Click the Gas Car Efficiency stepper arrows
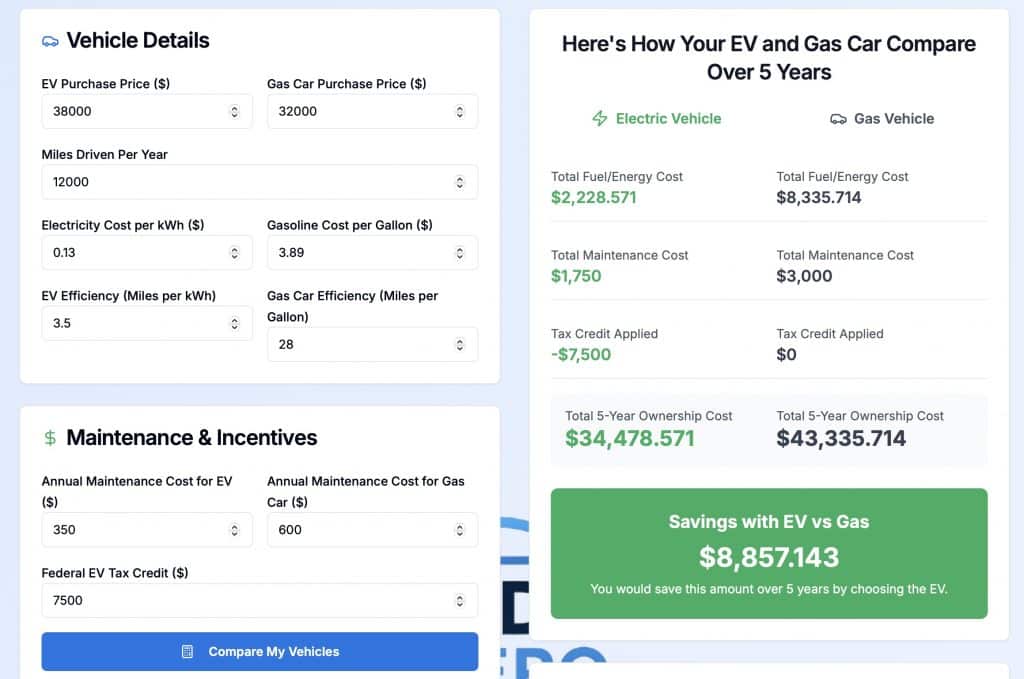Screen dimensions: 1024x679 [x=460, y=345]
